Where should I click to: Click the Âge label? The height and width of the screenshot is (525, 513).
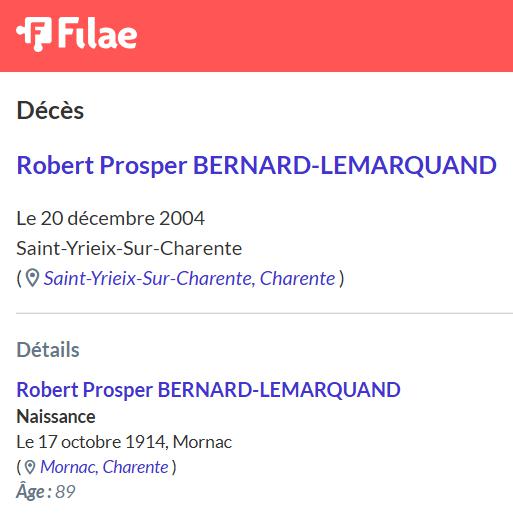coord(33,492)
